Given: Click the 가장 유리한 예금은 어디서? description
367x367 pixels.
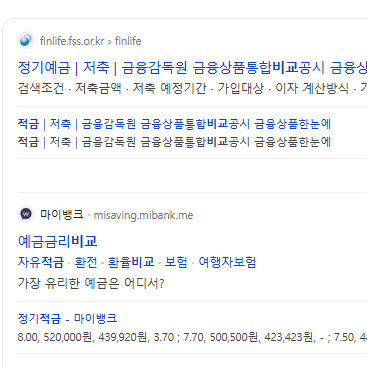Looking at the screenshot, I should [x=91, y=283].
